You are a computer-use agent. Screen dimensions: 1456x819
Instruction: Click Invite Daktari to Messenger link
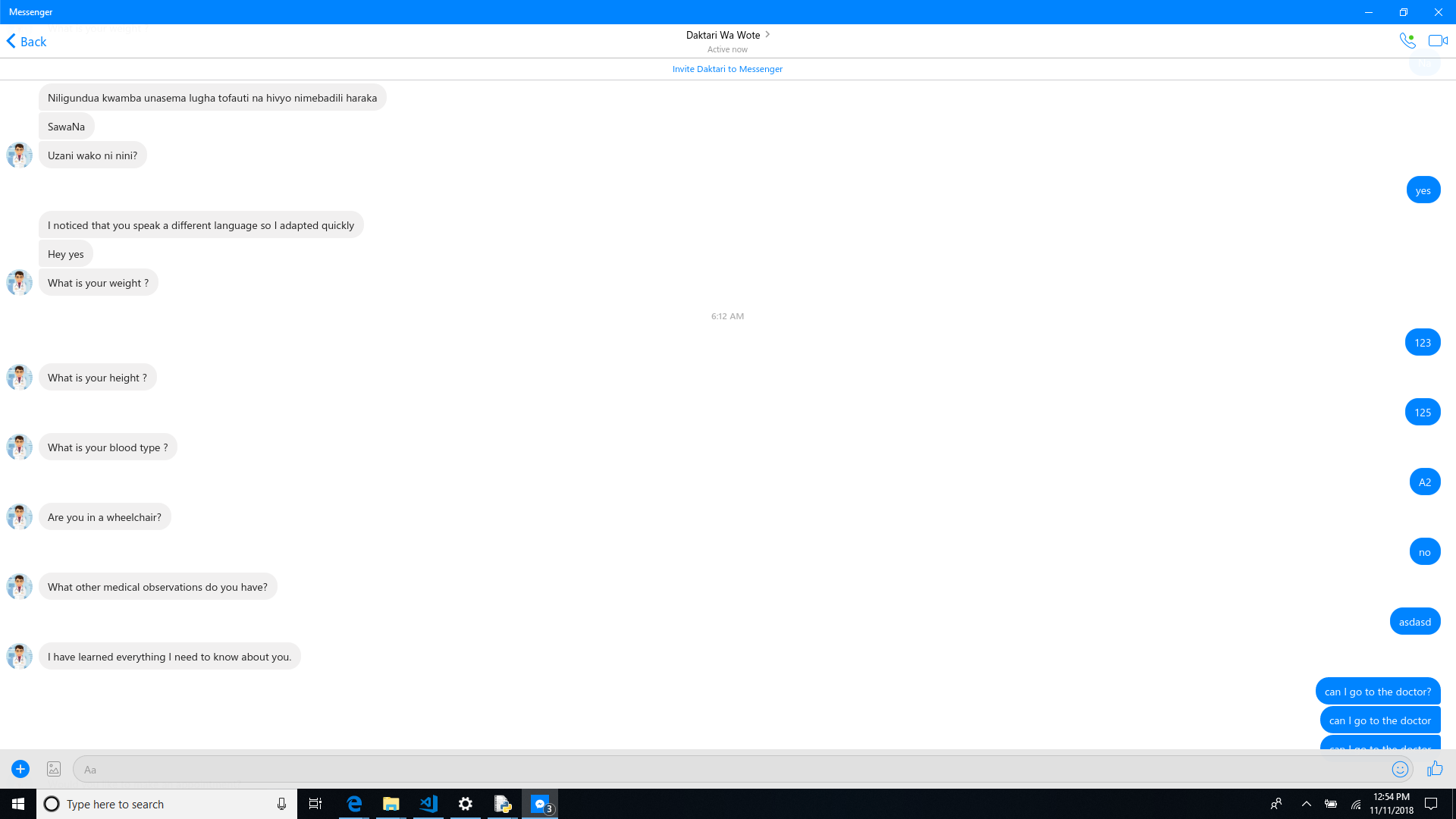(727, 69)
